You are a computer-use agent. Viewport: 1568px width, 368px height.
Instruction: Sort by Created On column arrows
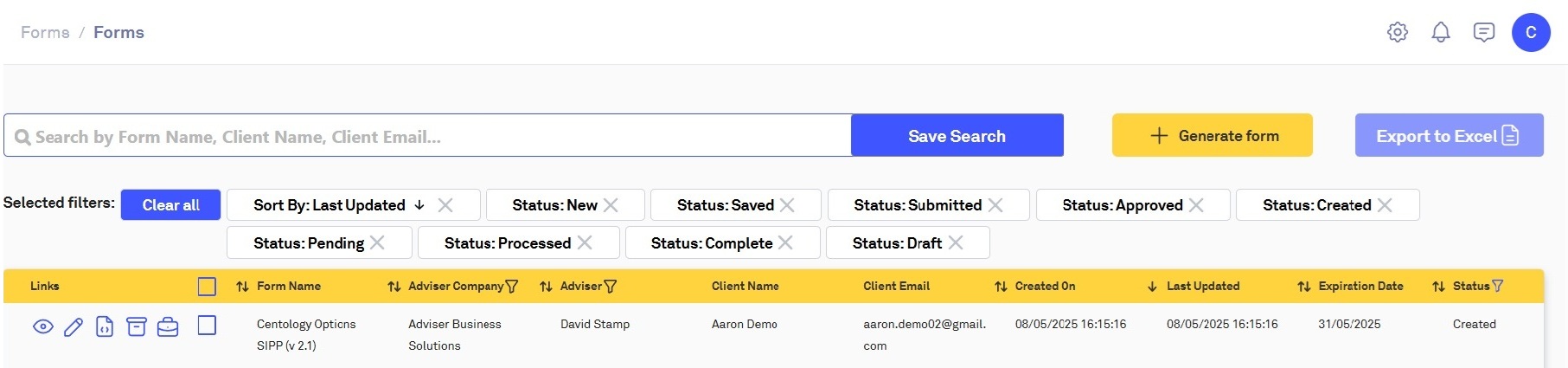coord(1001,287)
